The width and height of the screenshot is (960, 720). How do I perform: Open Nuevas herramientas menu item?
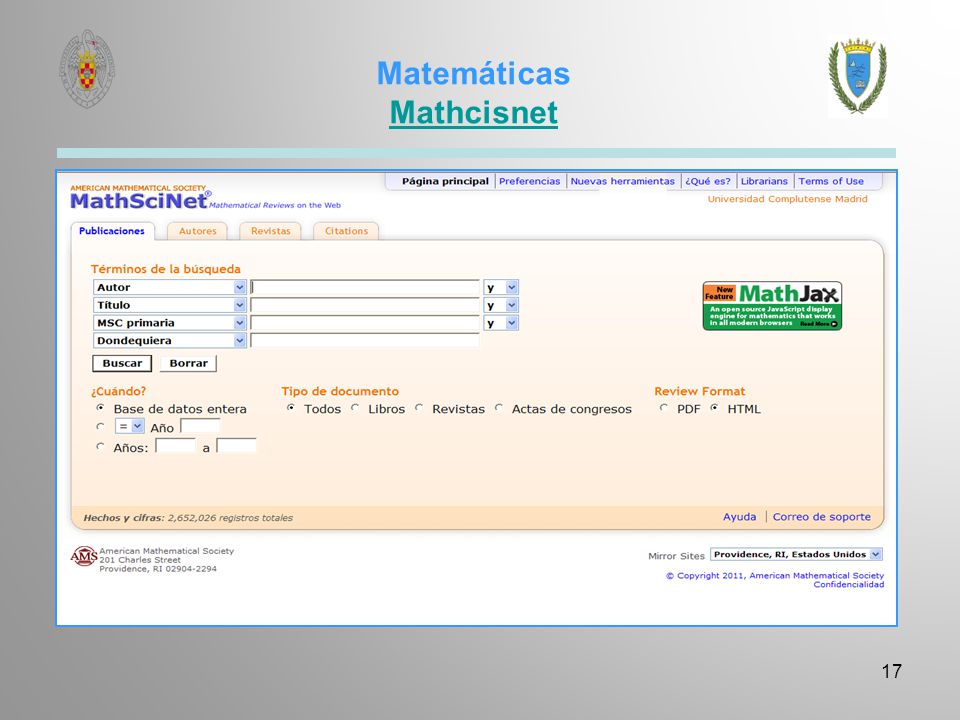622,181
